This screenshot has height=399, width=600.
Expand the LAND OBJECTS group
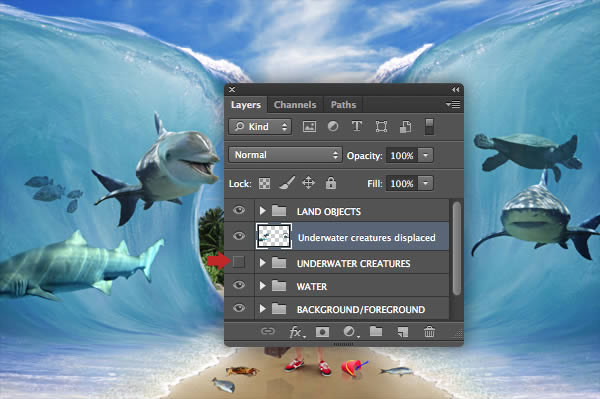click(x=262, y=210)
